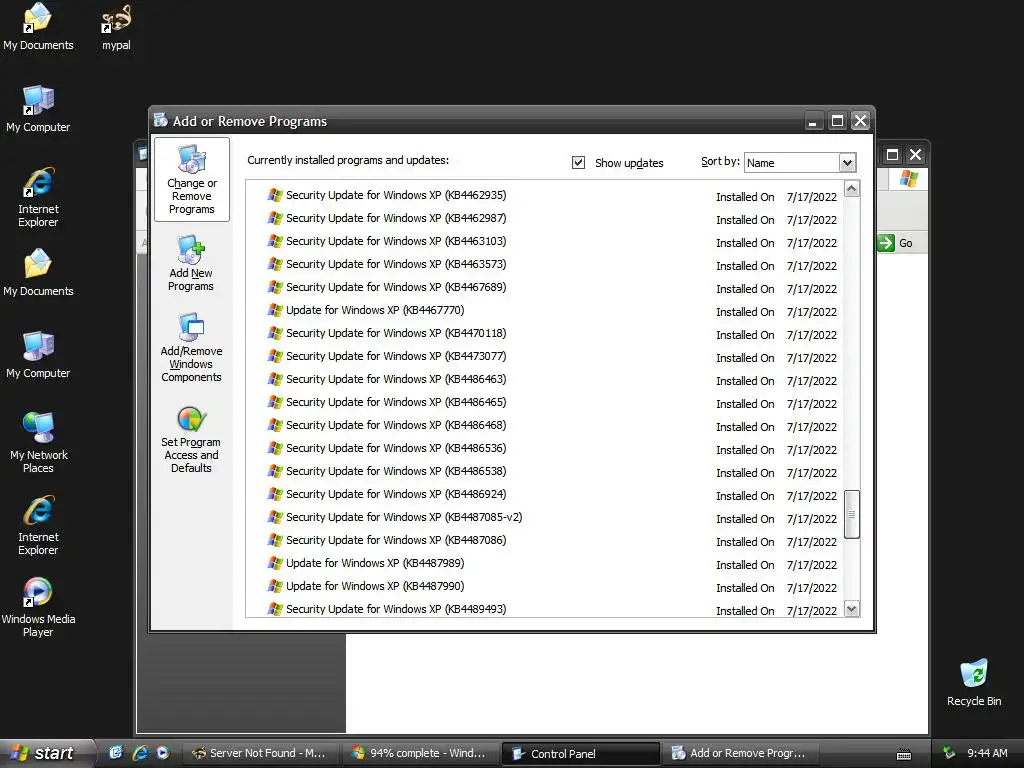Click the system tray network icon
The height and width of the screenshot is (768, 1024).
point(949,753)
